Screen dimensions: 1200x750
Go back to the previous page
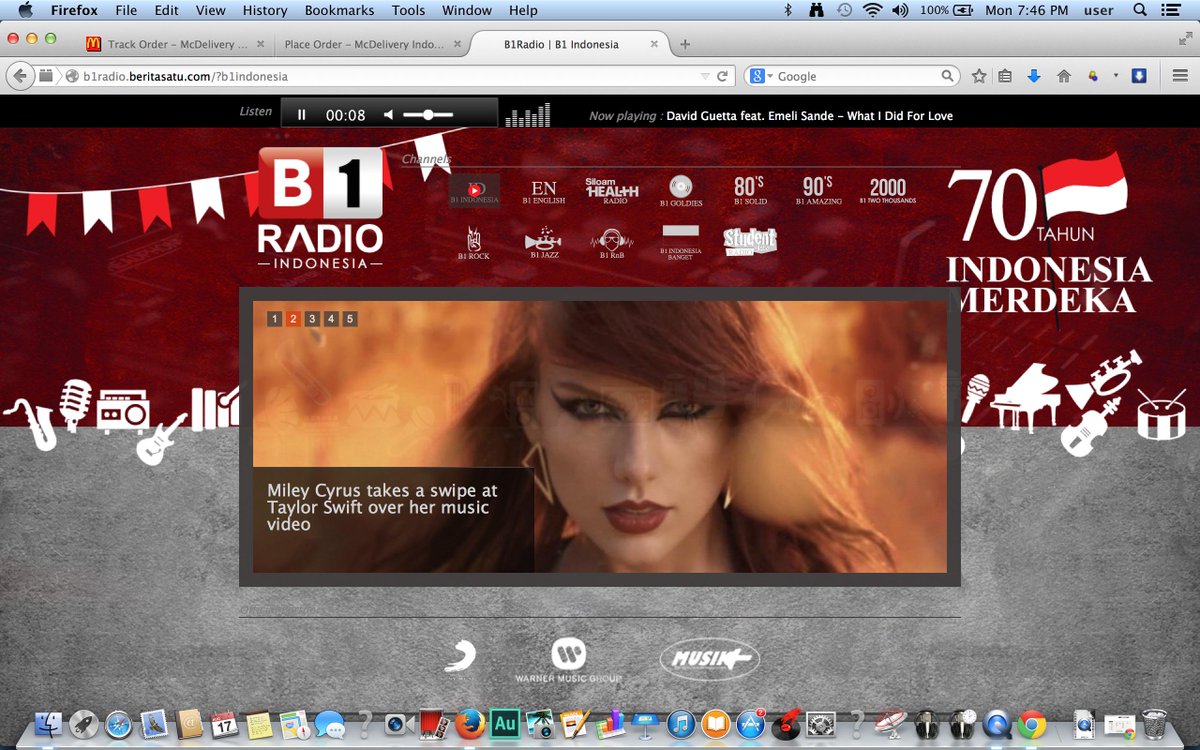tap(19, 76)
